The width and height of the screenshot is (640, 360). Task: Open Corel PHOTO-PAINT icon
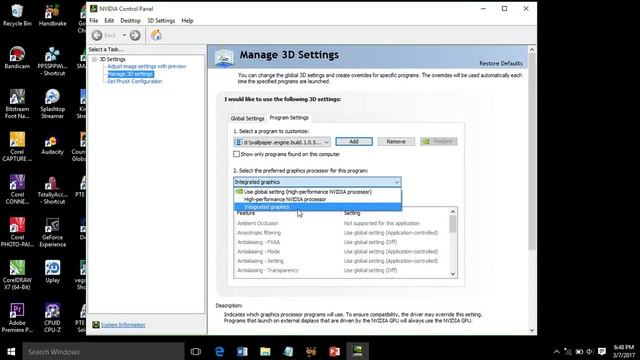click(x=17, y=232)
